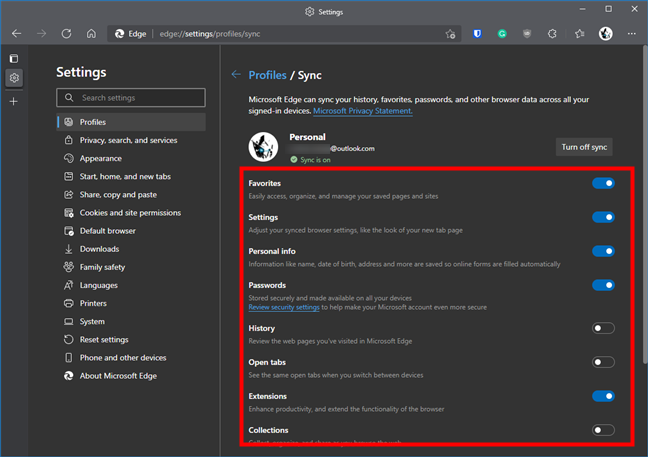Open Privacy, search, and services settings
The image size is (648, 457).
[x=128, y=140]
